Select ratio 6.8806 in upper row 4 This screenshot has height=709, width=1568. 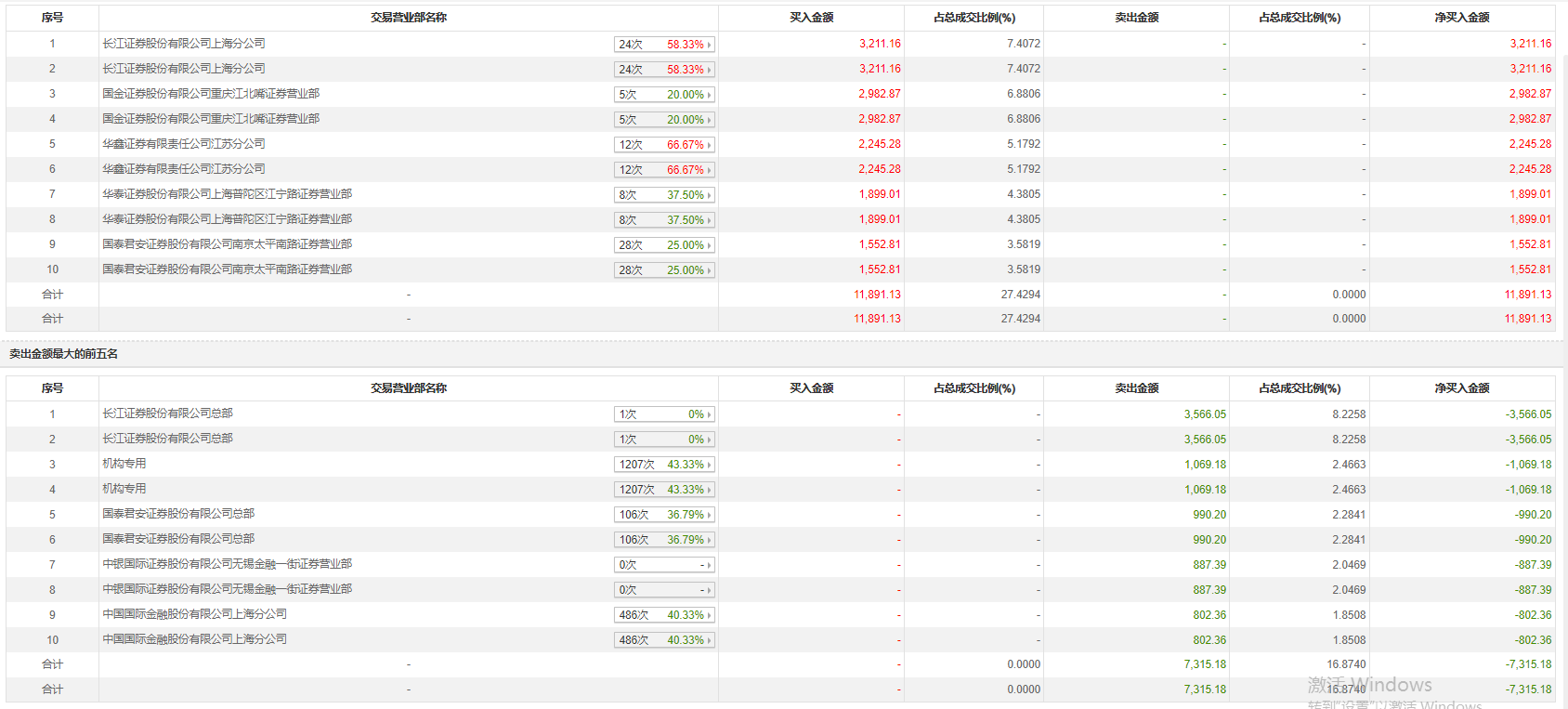coord(1024,119)
